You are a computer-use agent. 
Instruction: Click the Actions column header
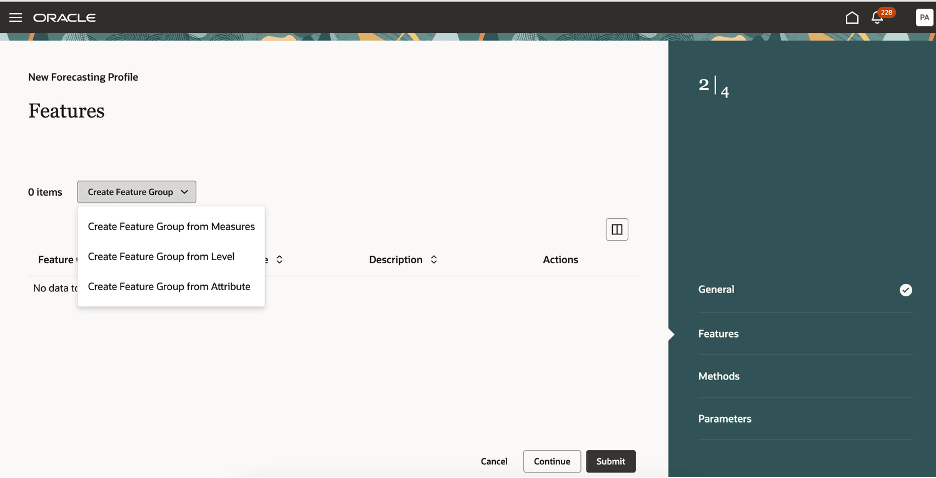click(561, 260)
